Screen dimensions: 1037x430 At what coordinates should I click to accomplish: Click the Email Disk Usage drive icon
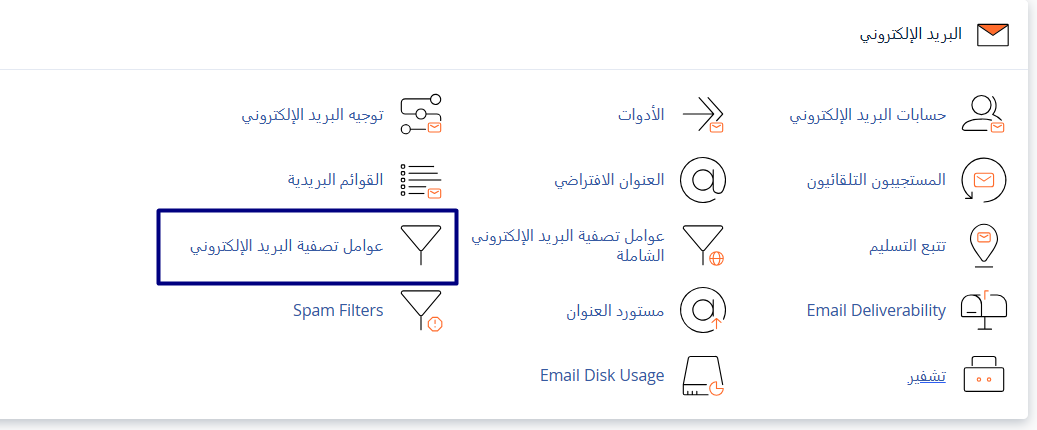(x=702, y=376)
